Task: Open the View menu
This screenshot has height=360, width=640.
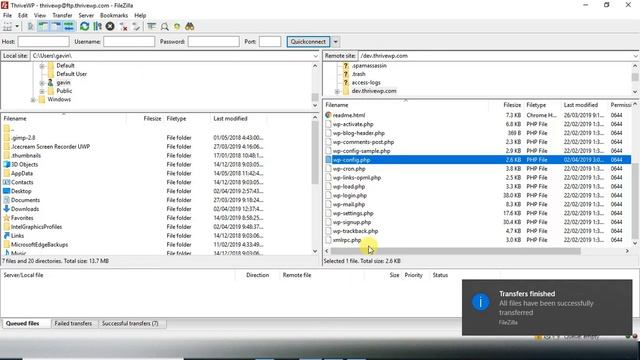Action: (x=40, y=15)
